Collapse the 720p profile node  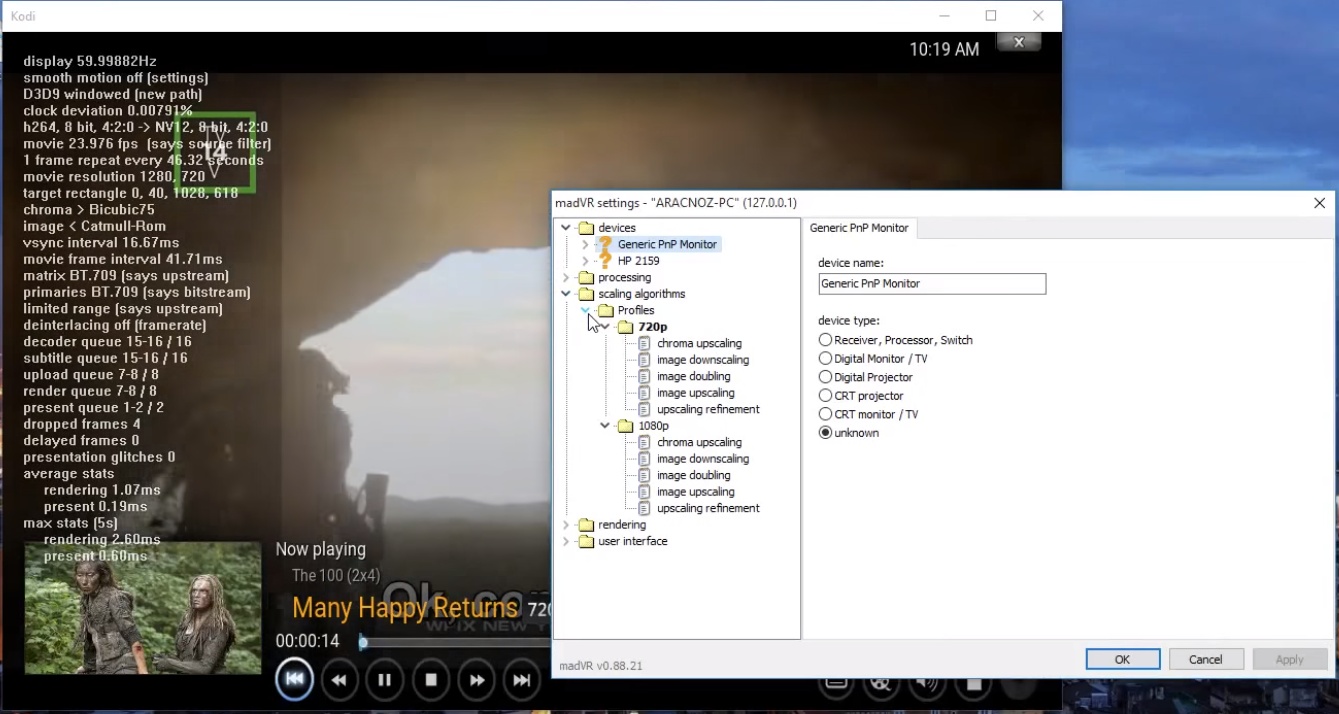tap(606, 327)
